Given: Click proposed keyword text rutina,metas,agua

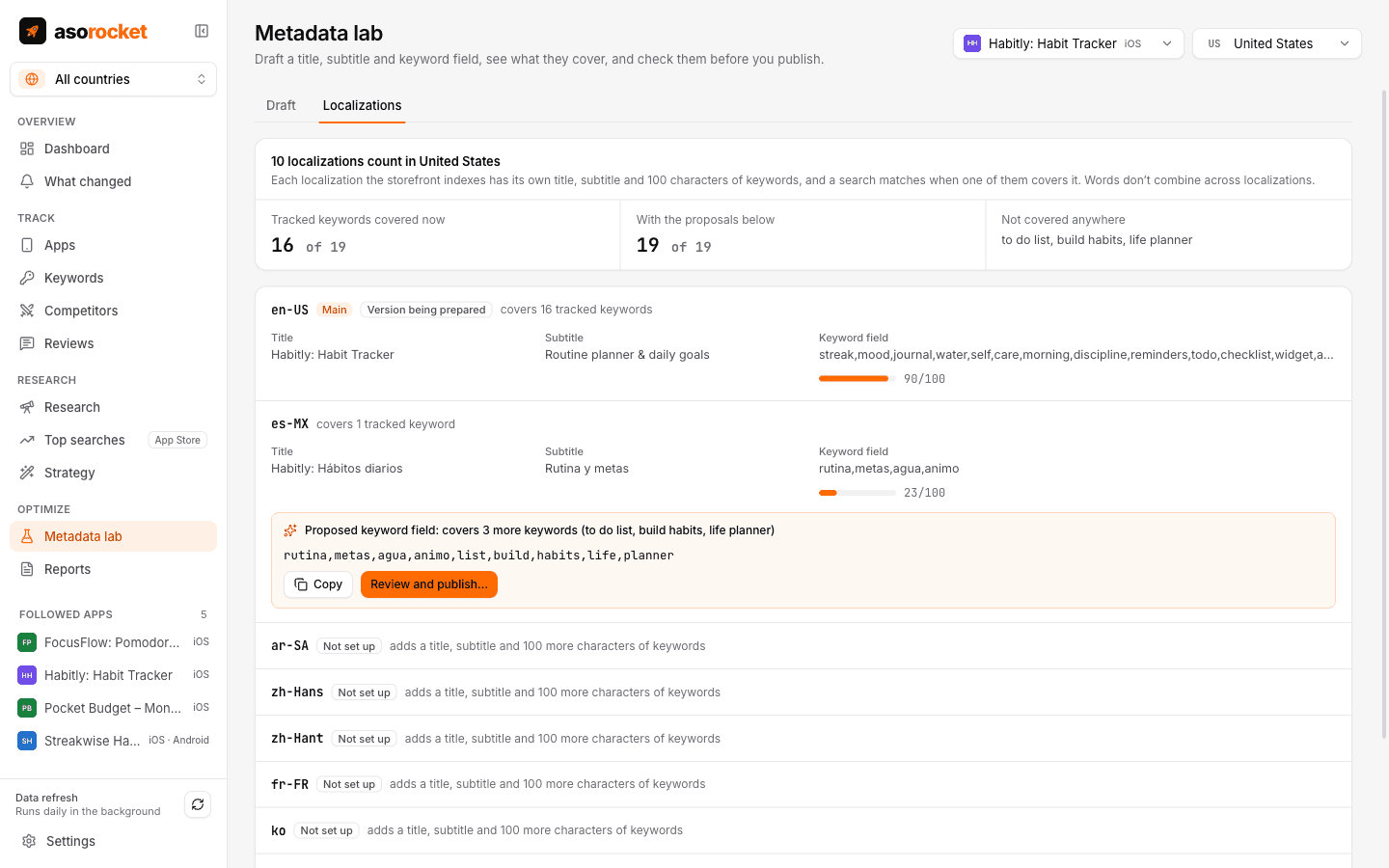Looking at the screenshot, I should pyautogui.click(x=478, y=556).
